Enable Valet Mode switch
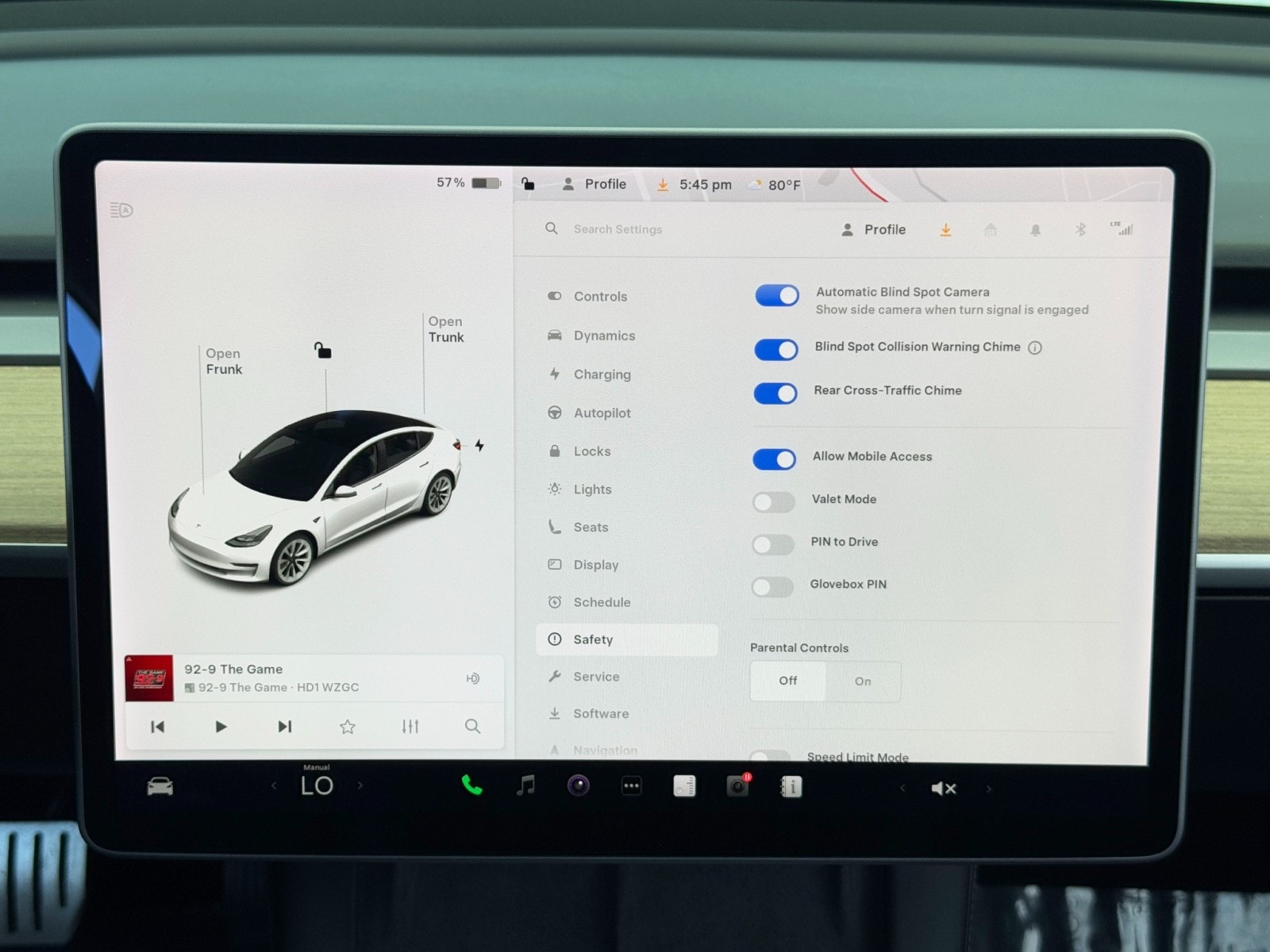 coord(774,501)
